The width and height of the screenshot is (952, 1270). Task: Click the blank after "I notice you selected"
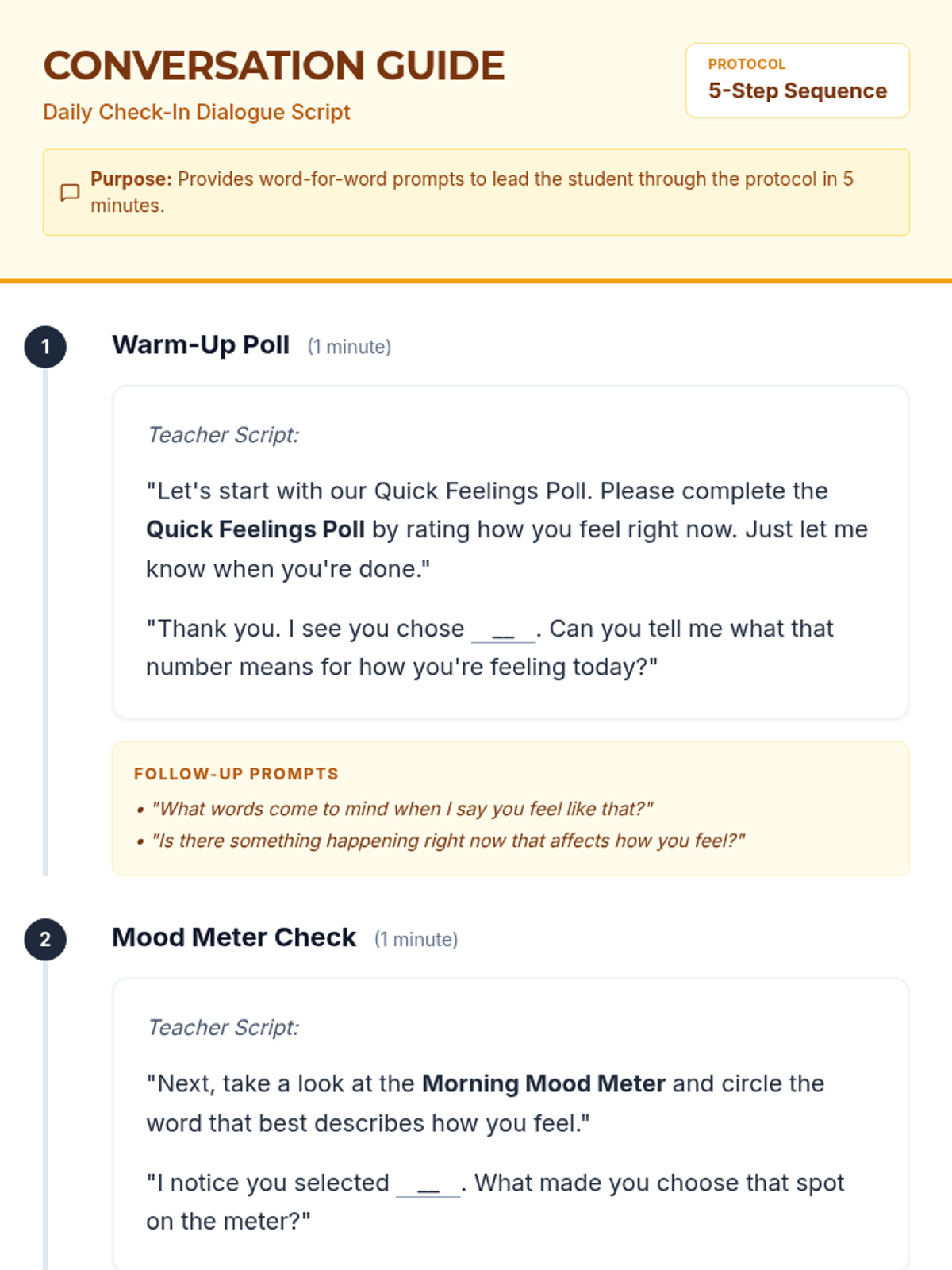coord(428,1185)
